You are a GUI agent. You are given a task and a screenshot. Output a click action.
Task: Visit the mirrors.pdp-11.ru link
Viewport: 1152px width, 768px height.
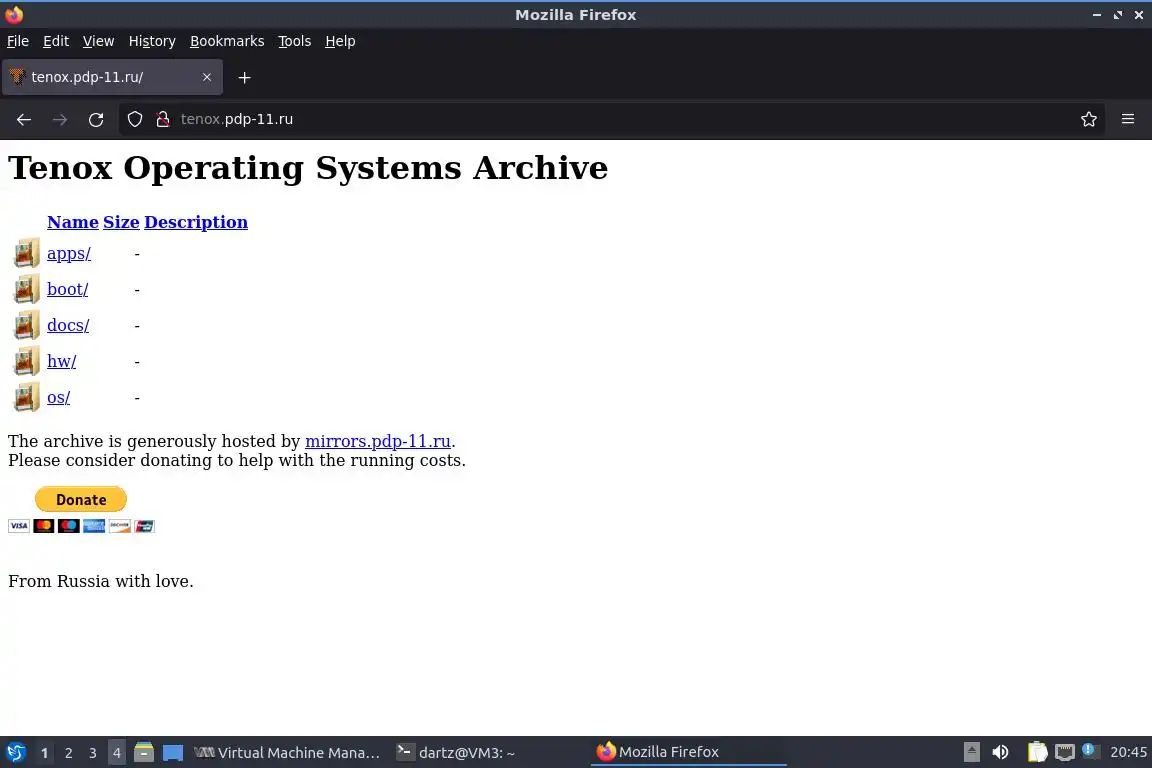click(378, 441)
